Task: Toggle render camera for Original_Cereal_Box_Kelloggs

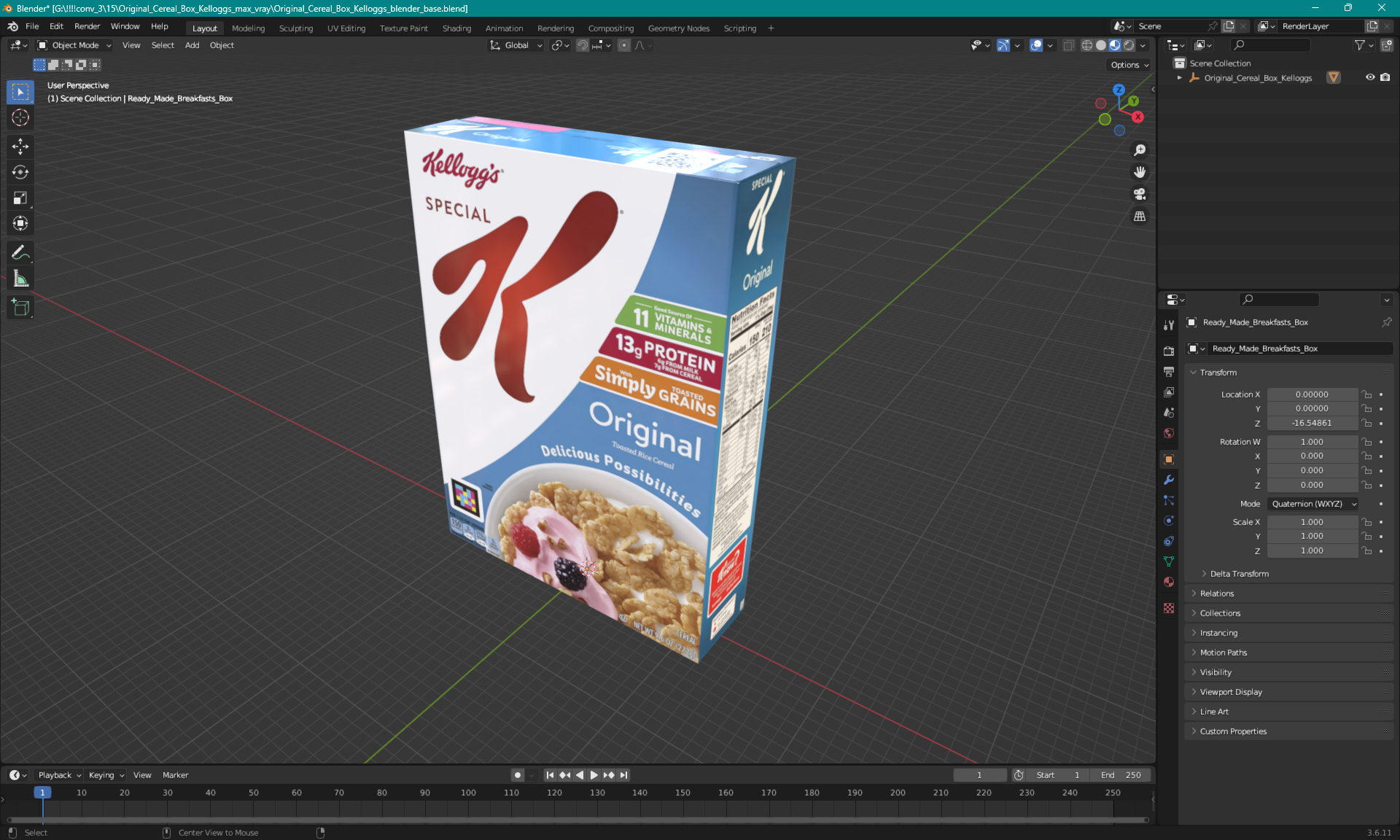Action: [1385, 77]
